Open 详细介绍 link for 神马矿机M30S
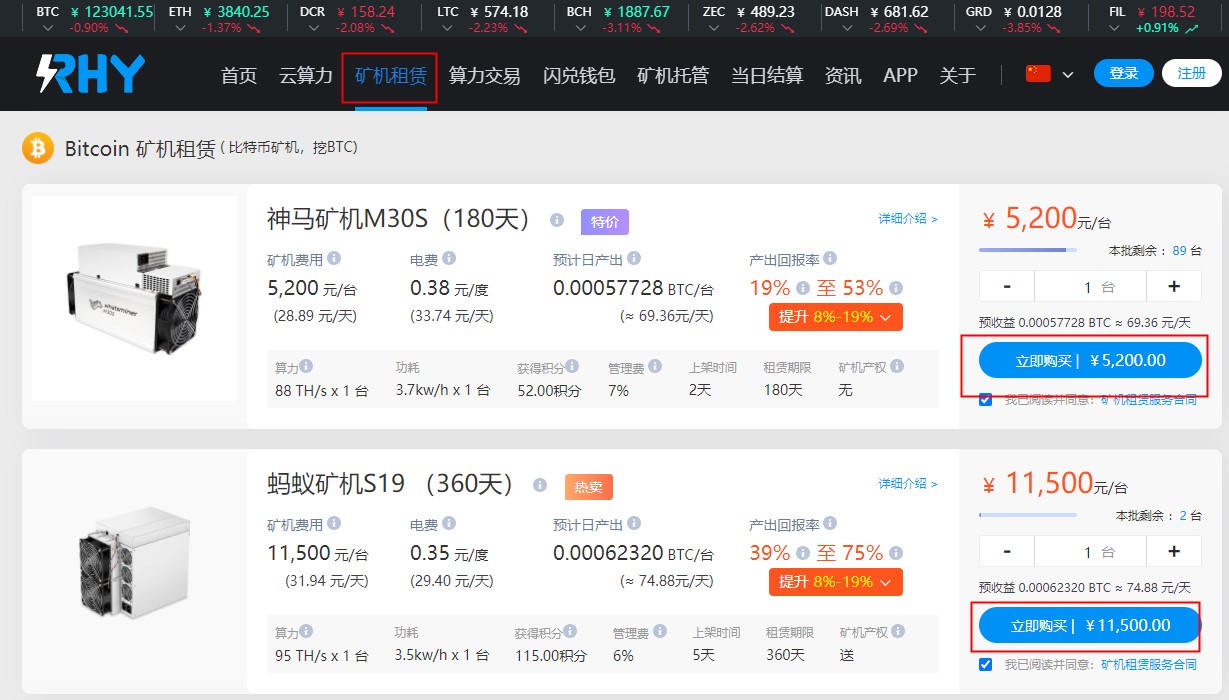 (x=908, y=218)
